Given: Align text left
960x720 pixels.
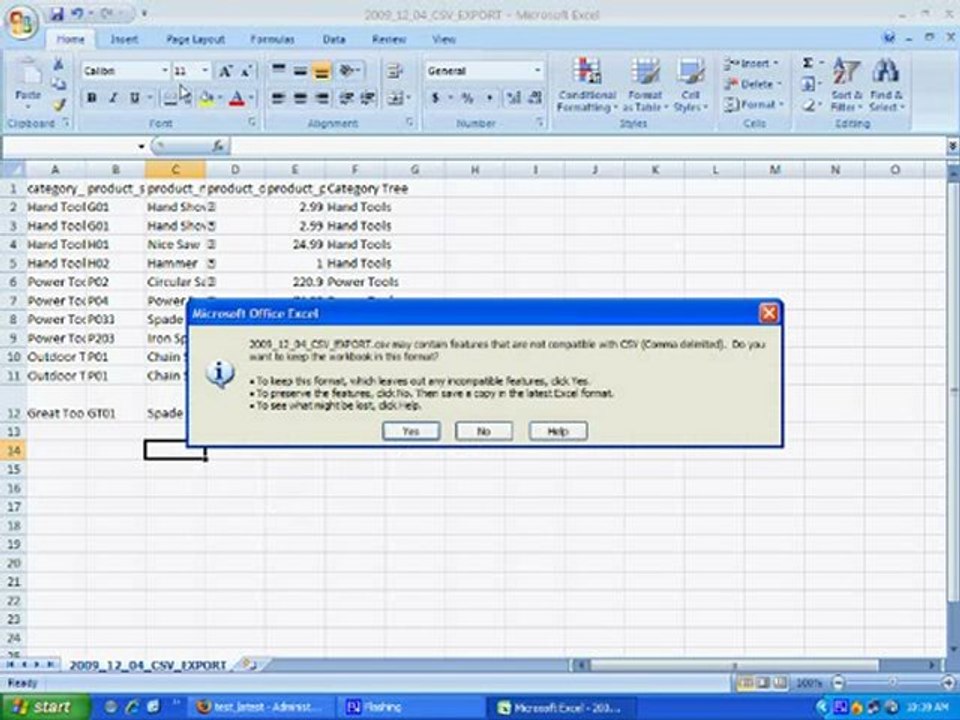Looking at the screenshot, I should point(279,98).
